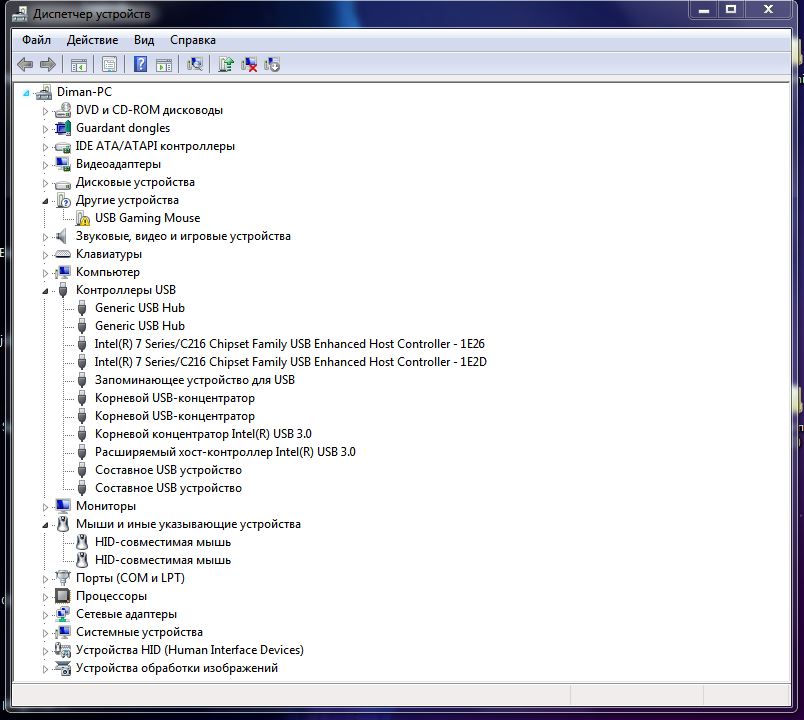
Task: Select the Diman-PC root node
Action: click(x=84, y=92)
